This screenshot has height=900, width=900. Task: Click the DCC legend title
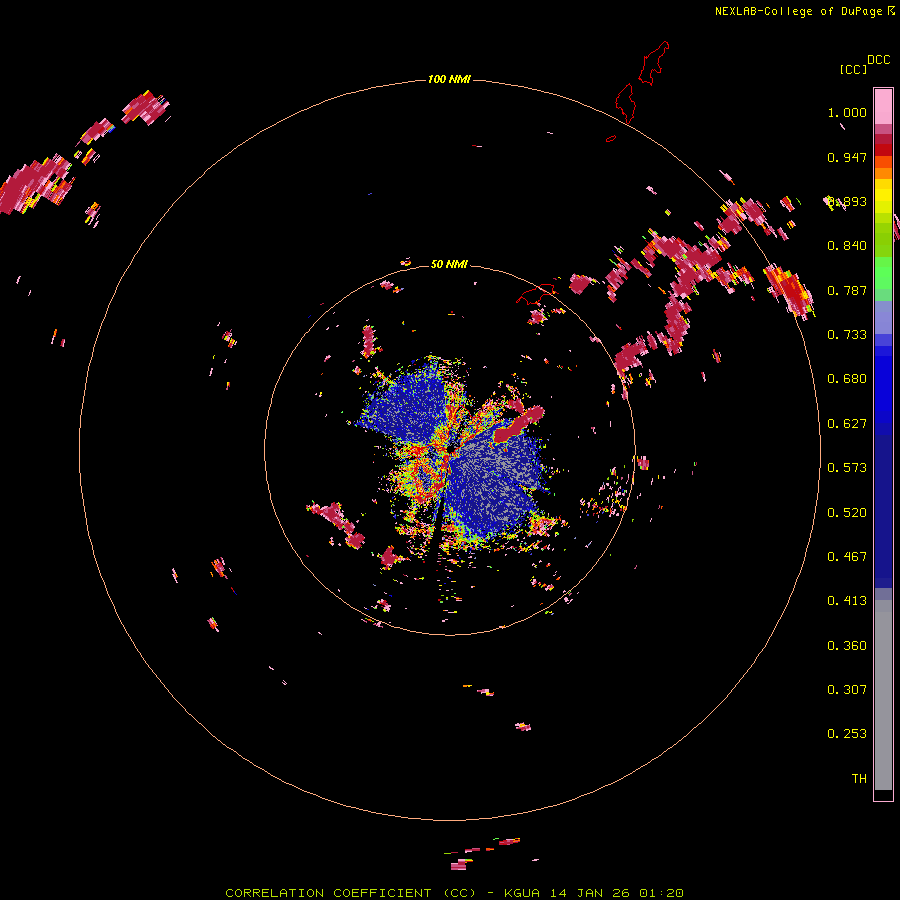[878, 60]
